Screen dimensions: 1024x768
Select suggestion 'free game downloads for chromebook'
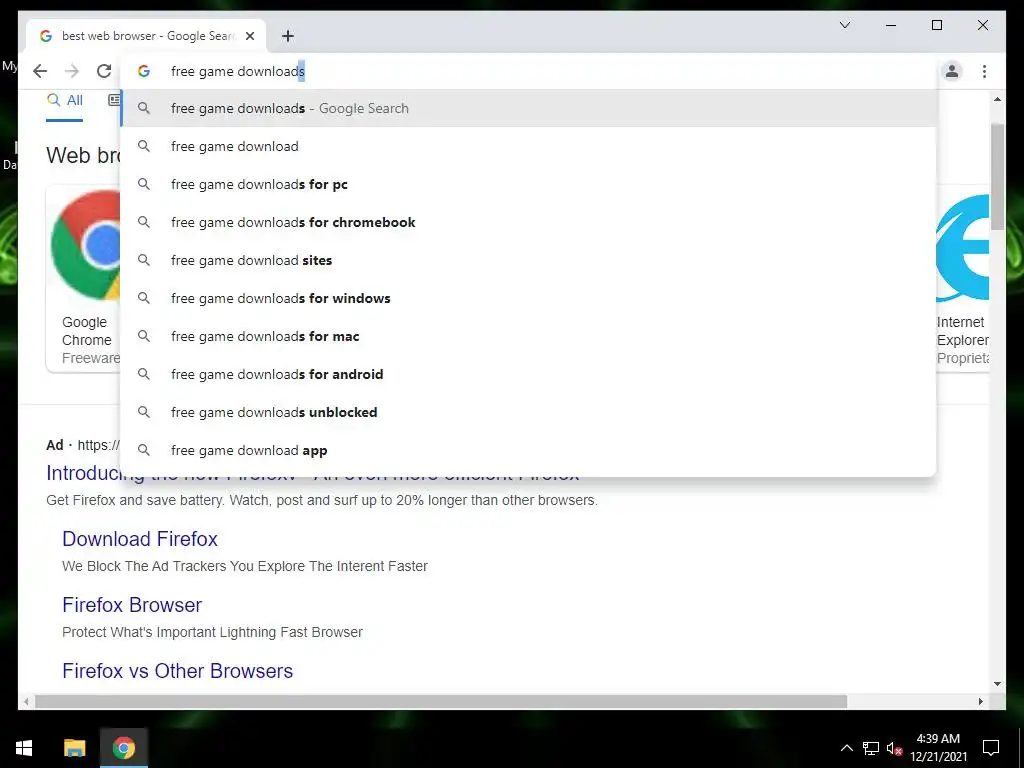(x=528, y=222)
